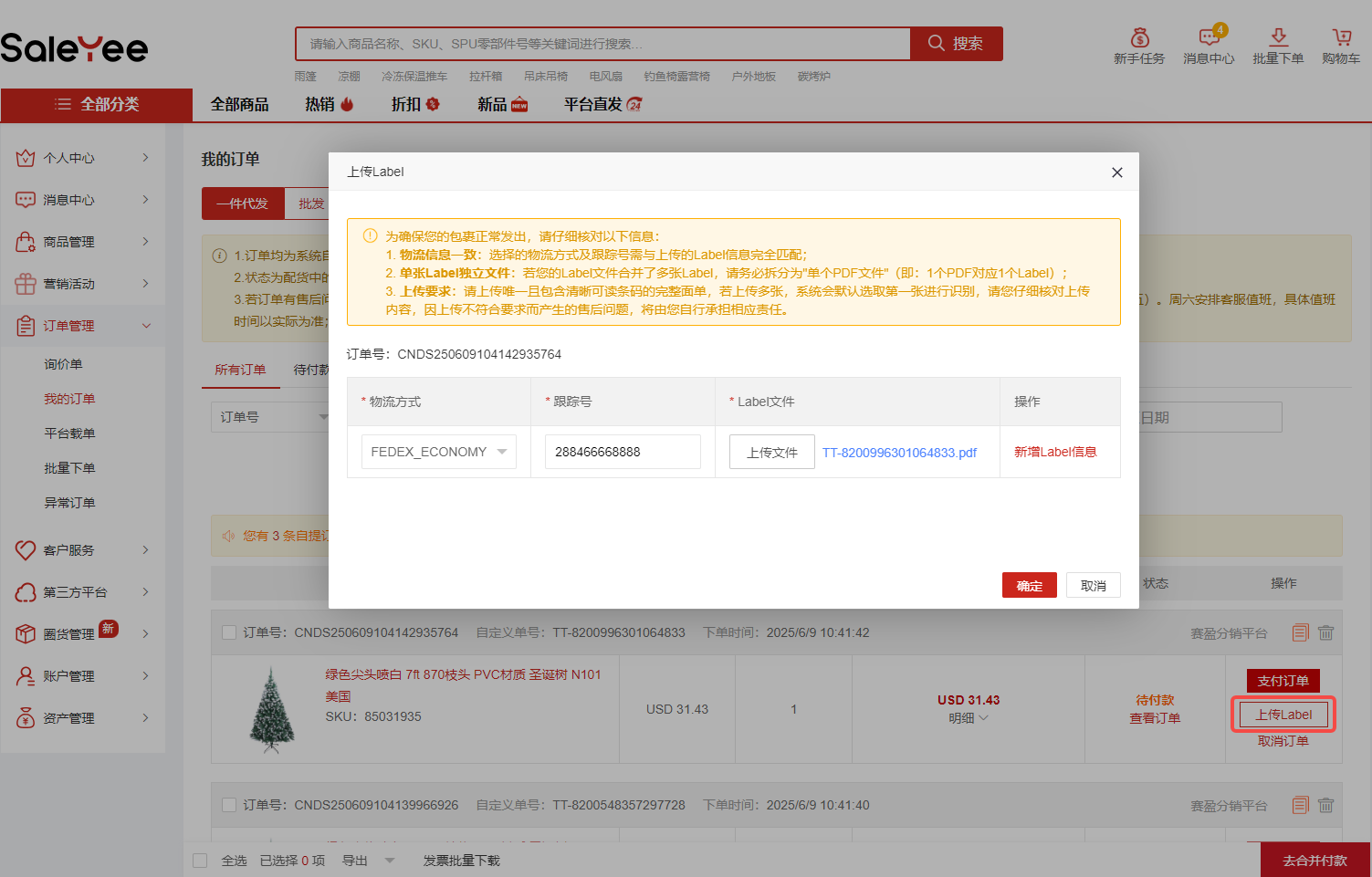Toggle the 全选 select all checkbox
The image size is (1372, 877).
pos(201,861)
